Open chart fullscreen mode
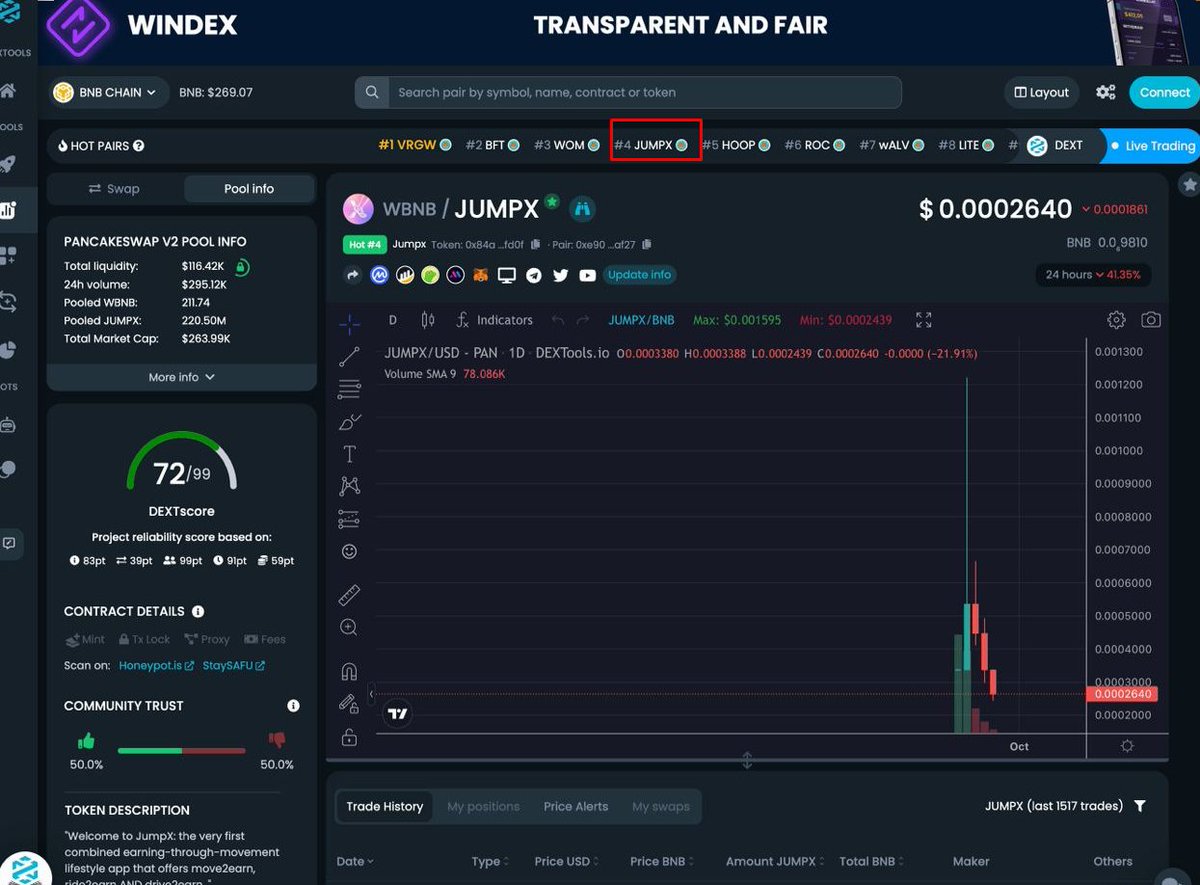The image size is (1200, 885). point(924,320)
